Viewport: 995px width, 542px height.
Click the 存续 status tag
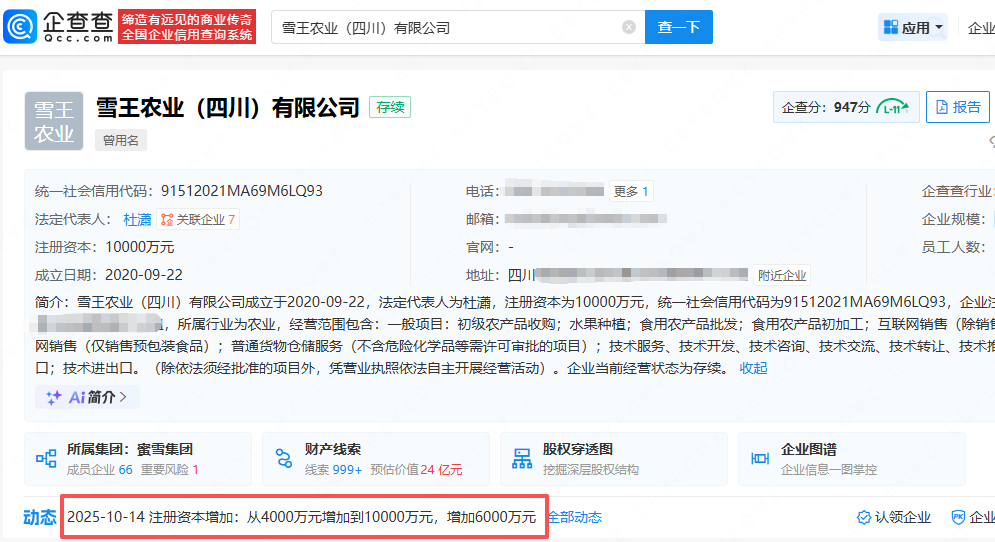point(390,107)
